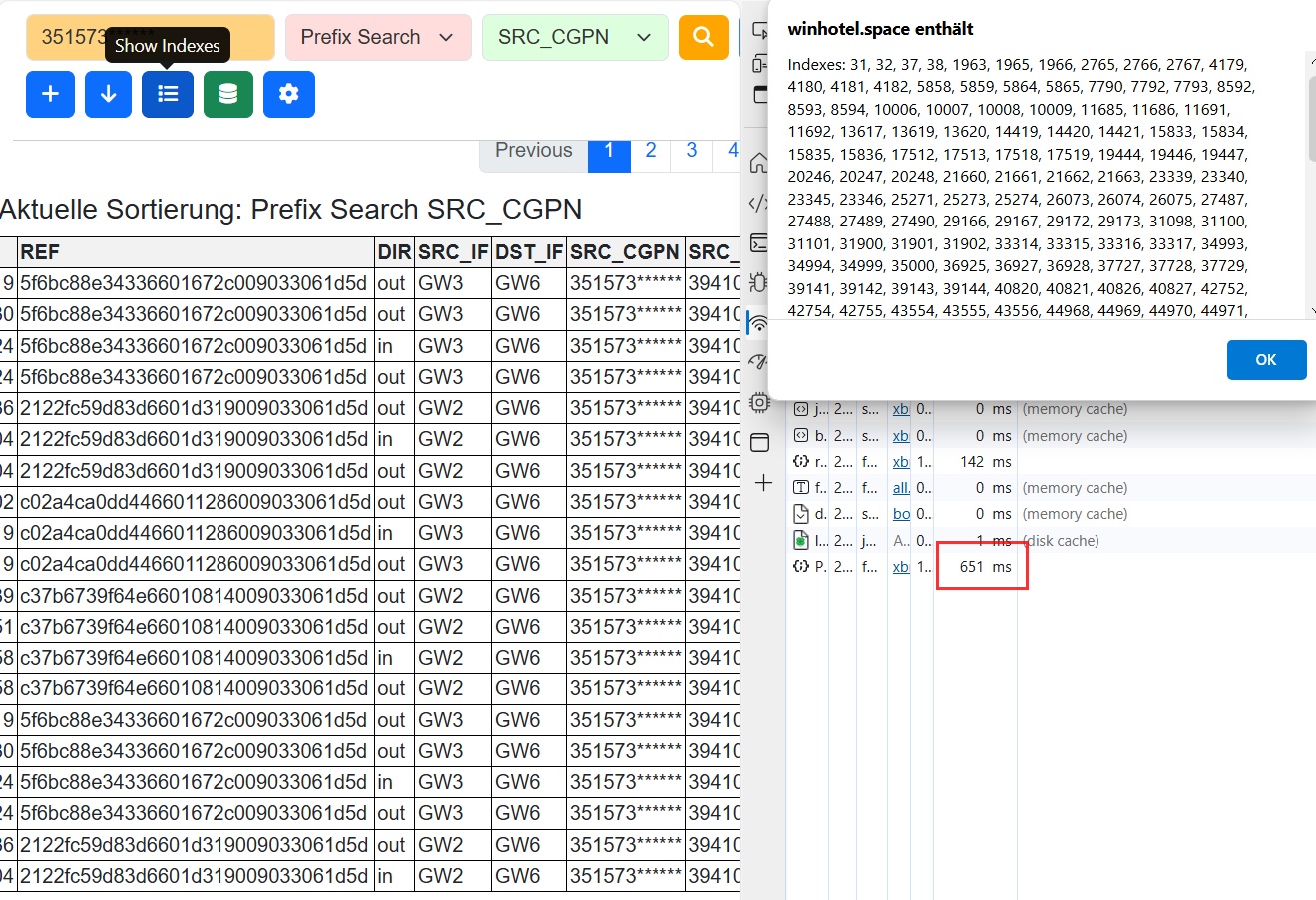1316x900 pixels.
Task: Click the 'all.' initiator link
Action: click(x=900, y=487)
